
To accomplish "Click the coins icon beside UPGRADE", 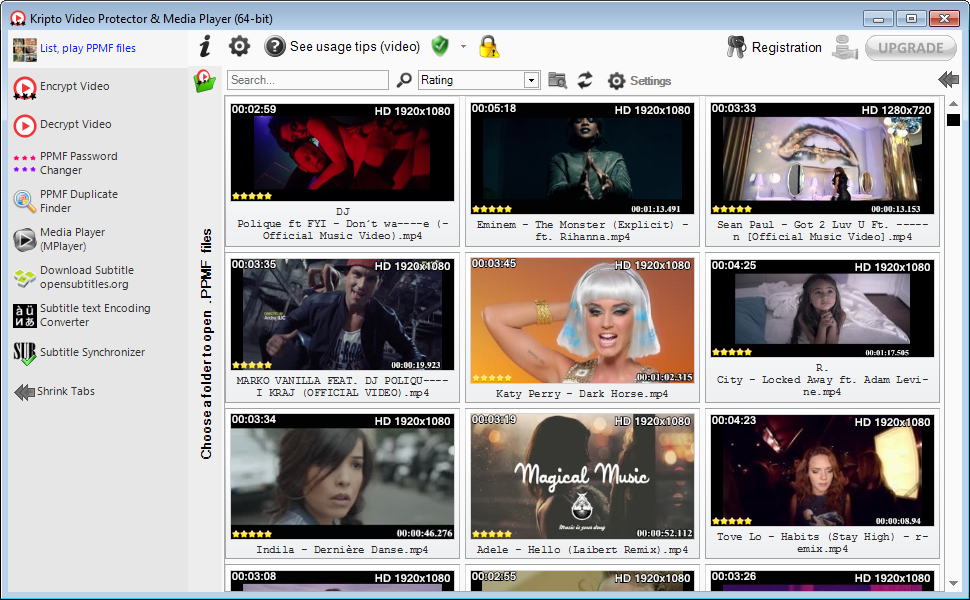I will 844,48.
